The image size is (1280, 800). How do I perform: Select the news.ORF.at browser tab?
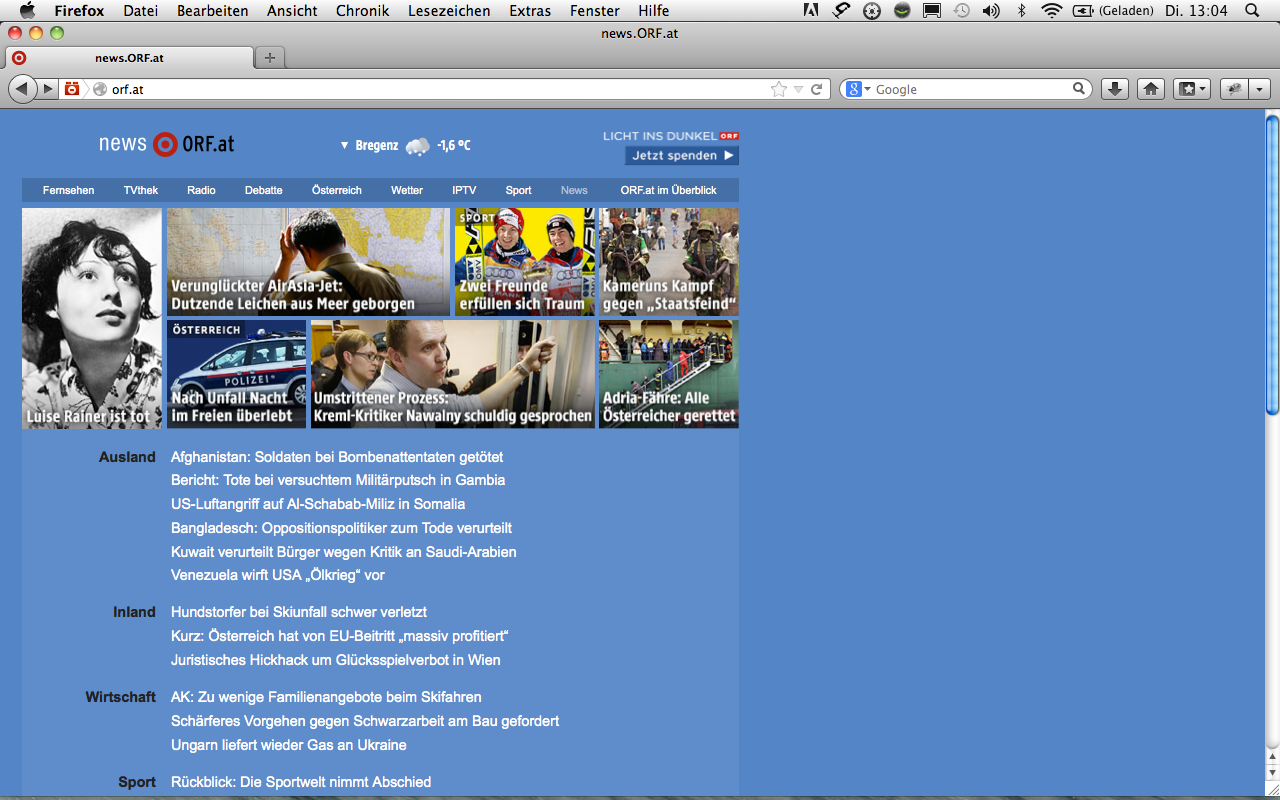129,58
